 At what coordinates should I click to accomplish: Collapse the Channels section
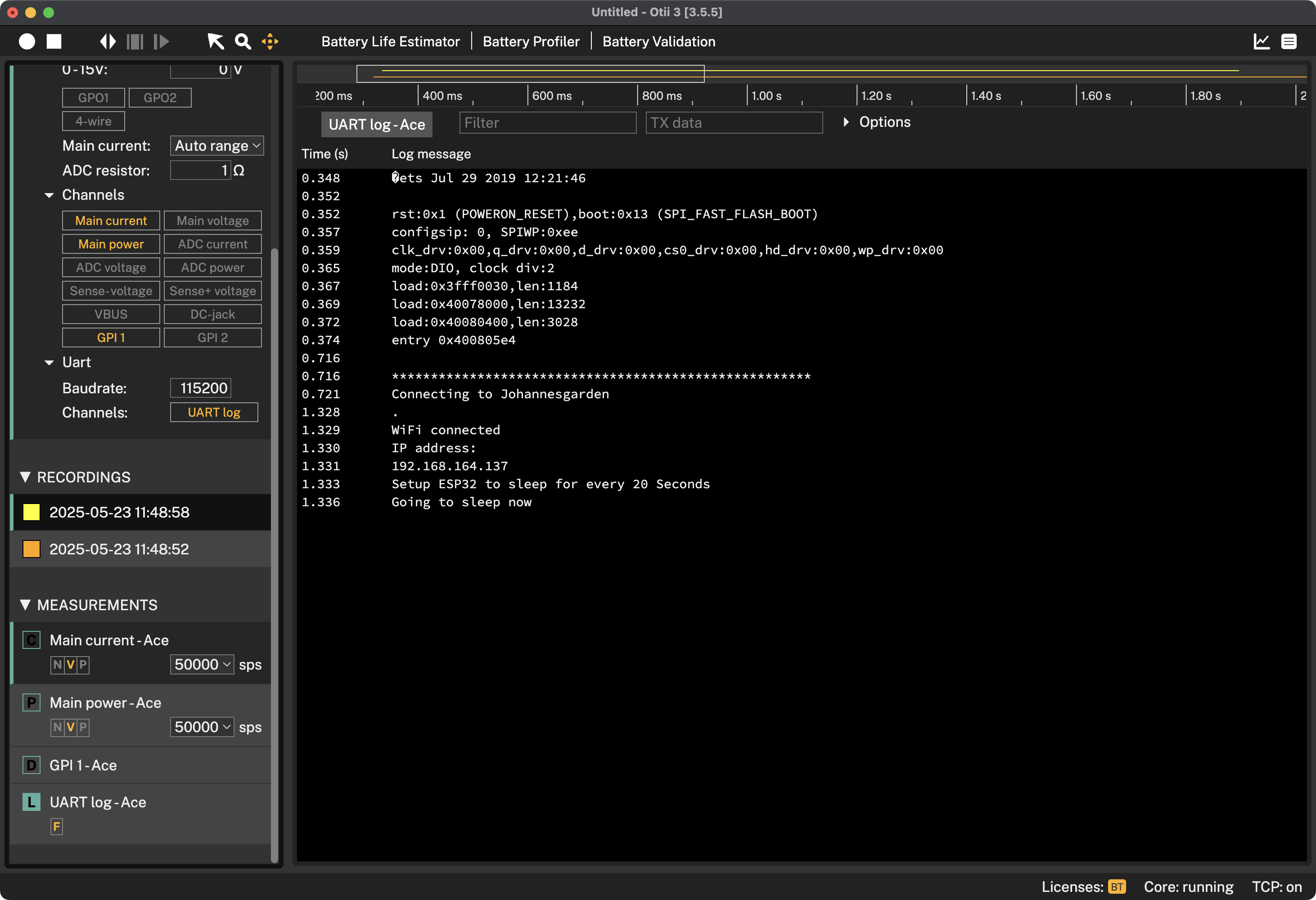[x=49, y=195]
